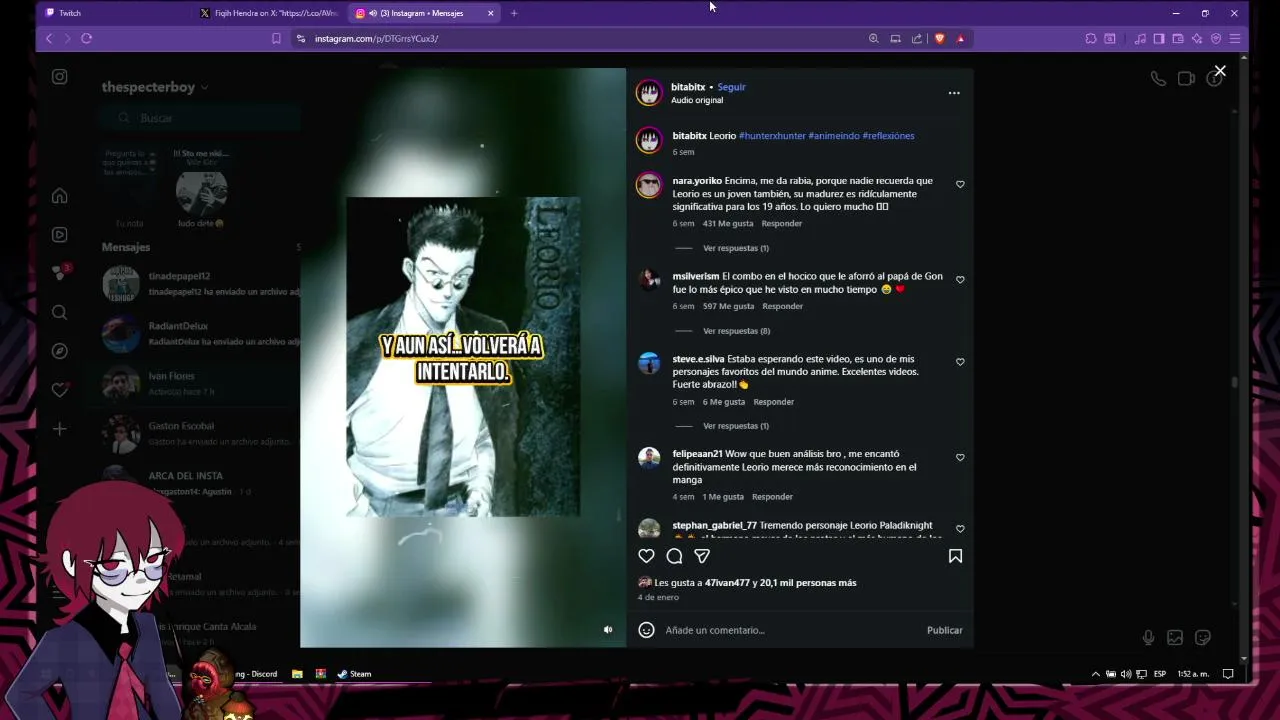The height and width of the screenshot is (720, 1280).
Task: Reply to felipeaan21's comment
Action: coord(772,497)
